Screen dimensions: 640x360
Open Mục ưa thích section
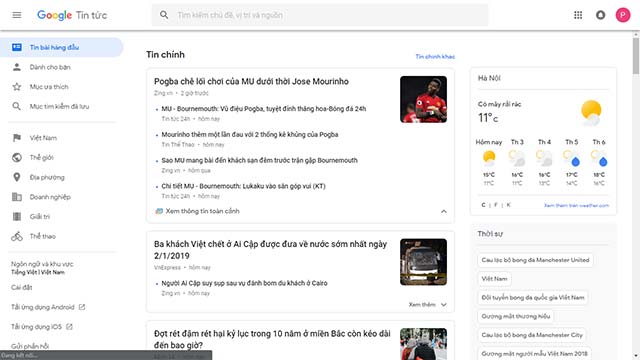(49, 87)
